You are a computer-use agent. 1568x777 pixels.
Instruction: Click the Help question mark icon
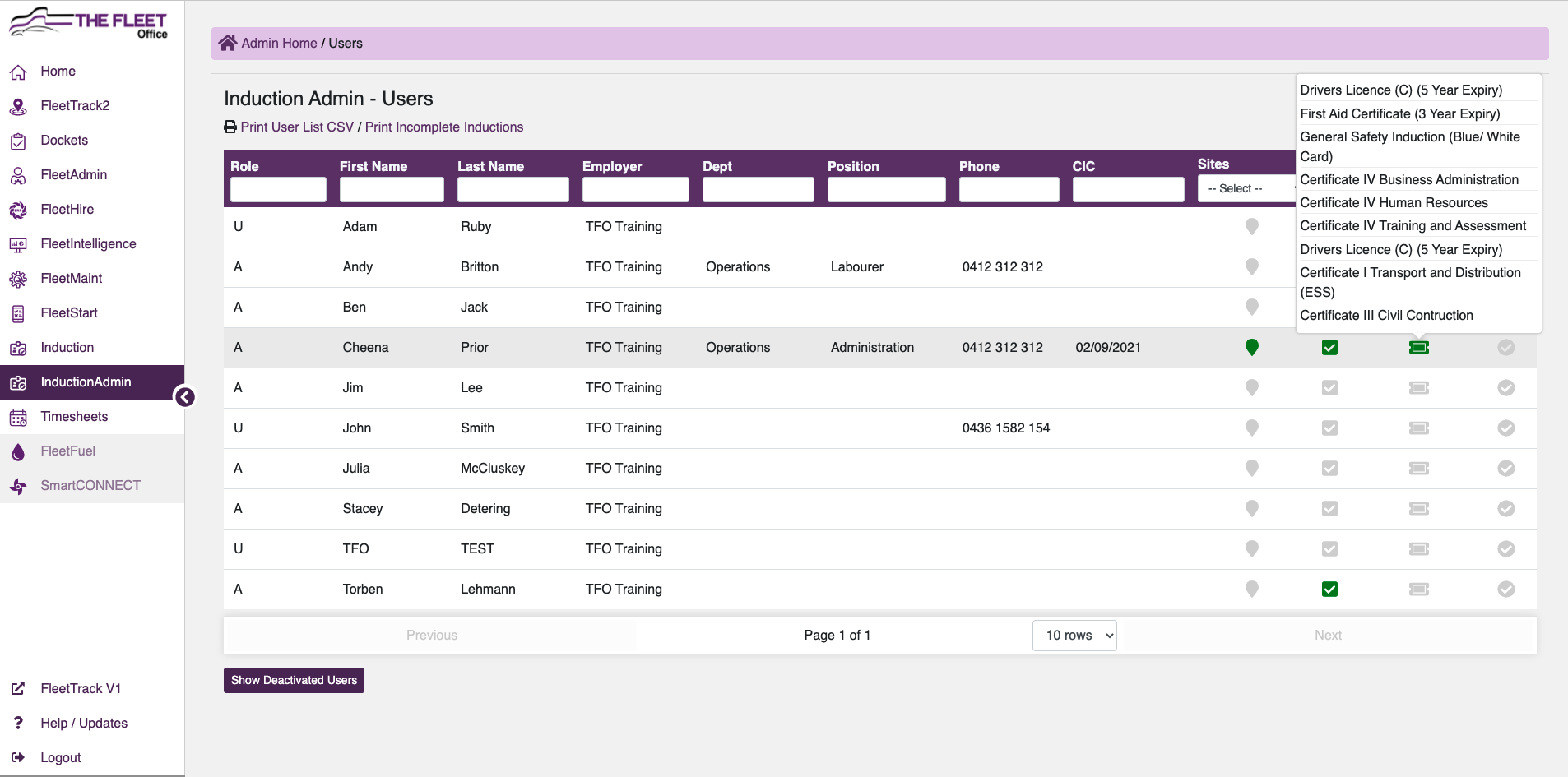tap(18, 723)
